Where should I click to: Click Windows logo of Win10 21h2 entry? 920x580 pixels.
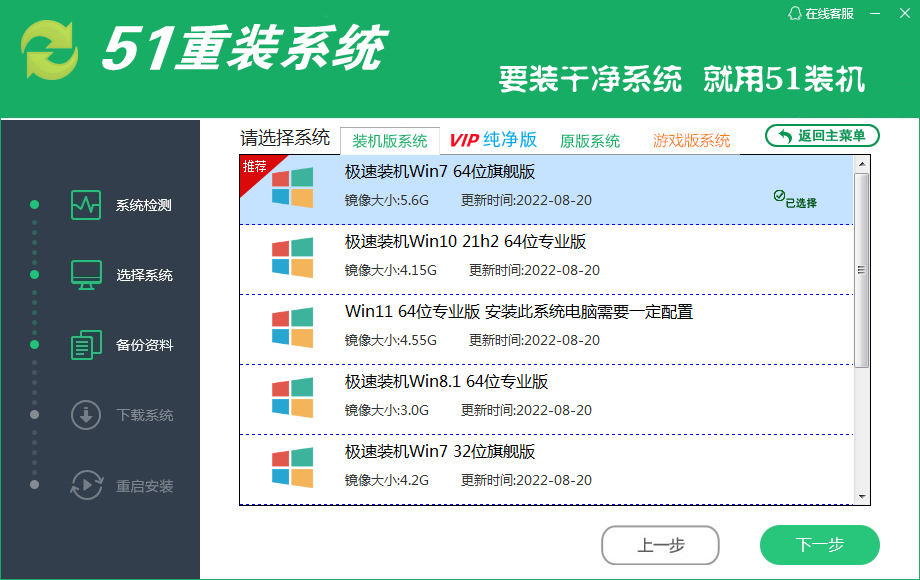point(292,257)
